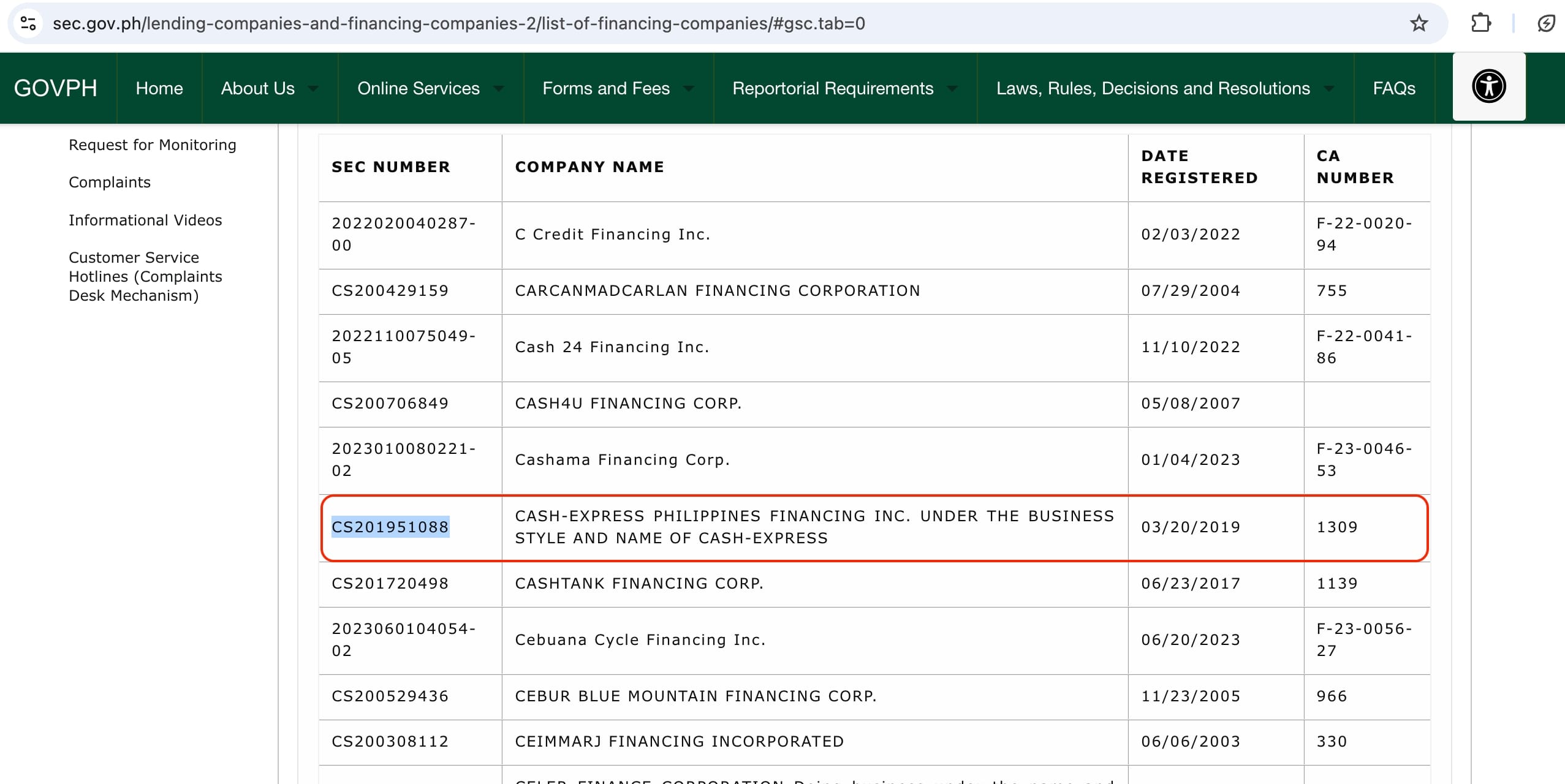The width and height of the screenshot is (1565, 784).
Task: Select the highlighted CS201951088 SEC number
Action: coord(390,527)
